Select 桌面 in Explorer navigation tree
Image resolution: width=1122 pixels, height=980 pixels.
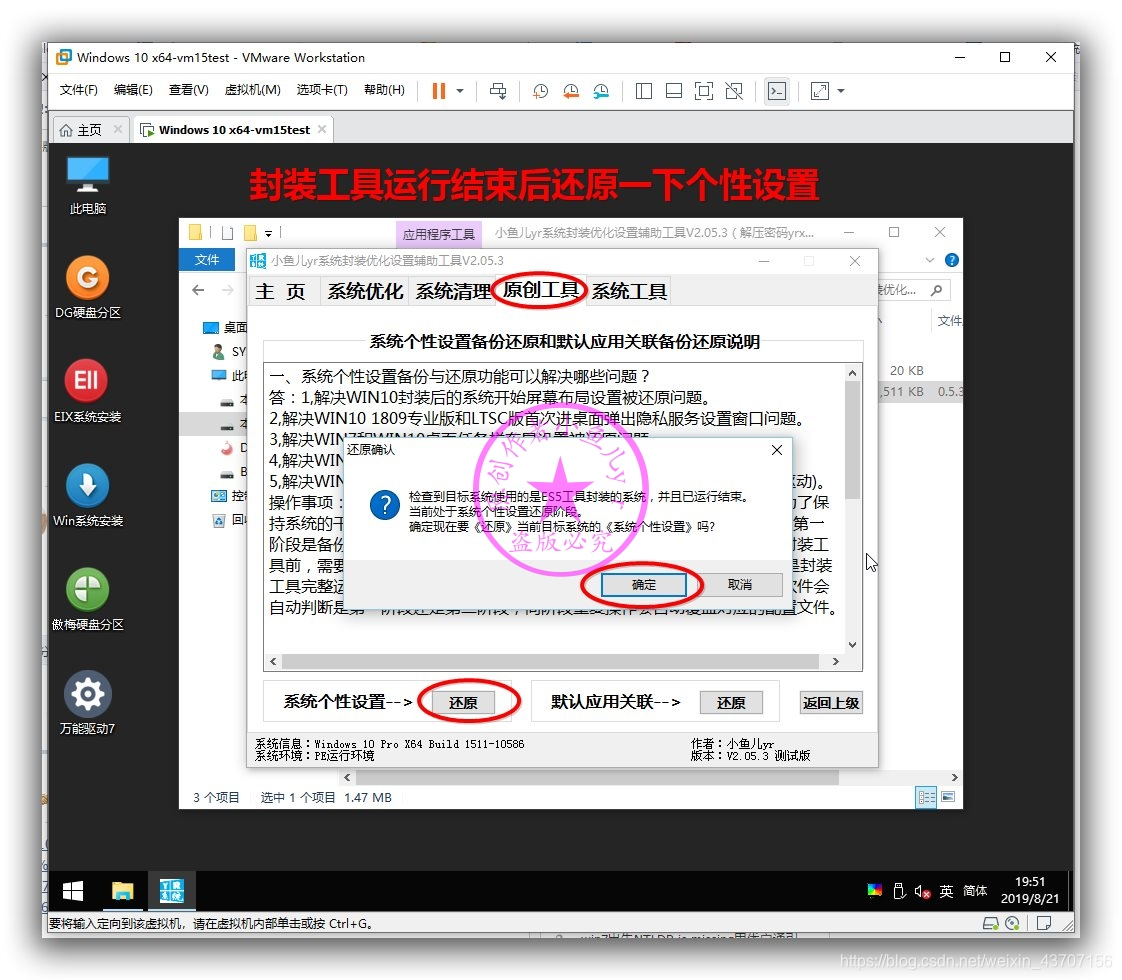225,328
